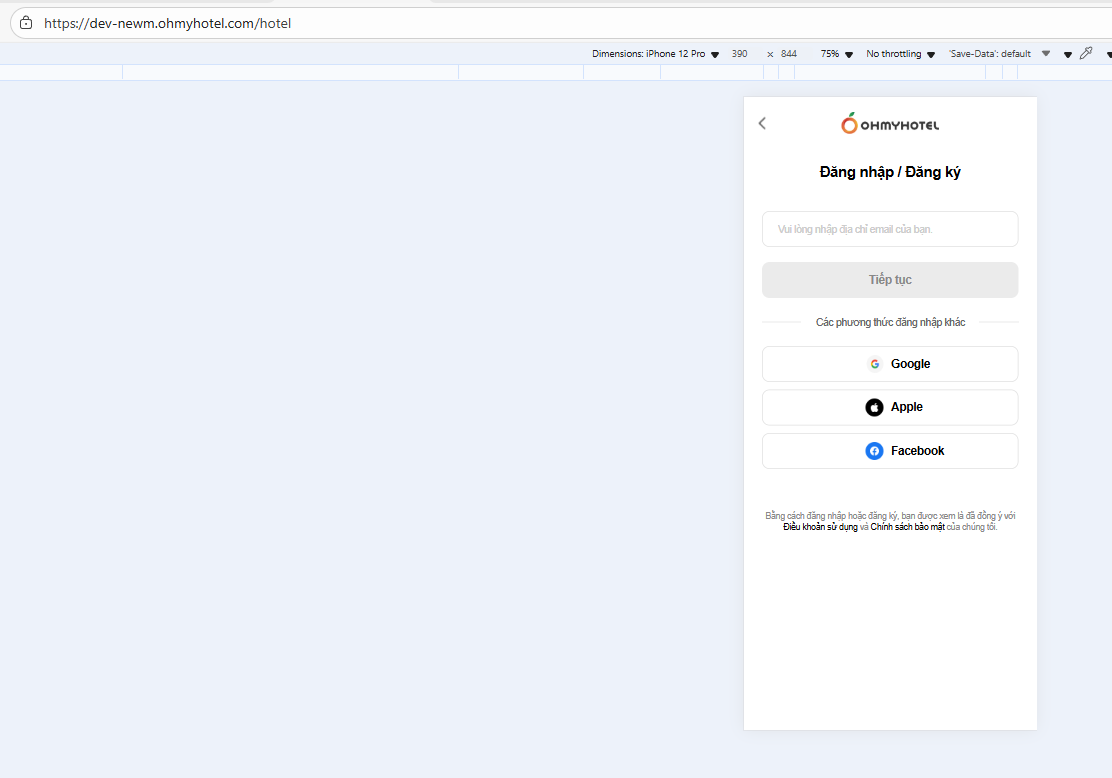The image size is (1112, 778).
Task: Sign in with Apple button
Action: [890, 407]
